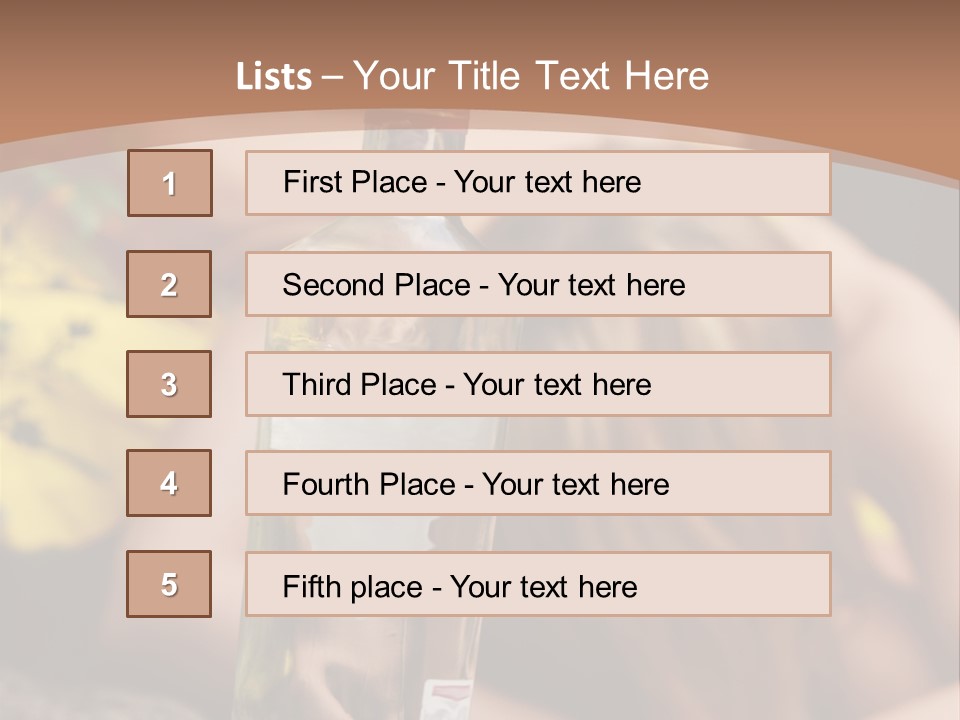Image resolution: width=960 pixels, height=720 pixels.
Task: Click the number 1 box
Action: [170, 183]
